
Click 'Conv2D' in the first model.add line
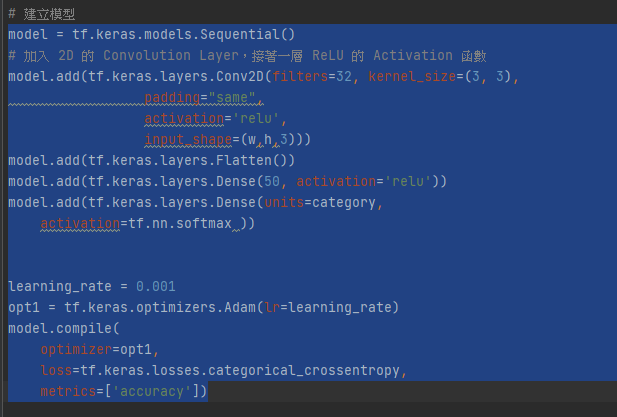click(240, 76)
